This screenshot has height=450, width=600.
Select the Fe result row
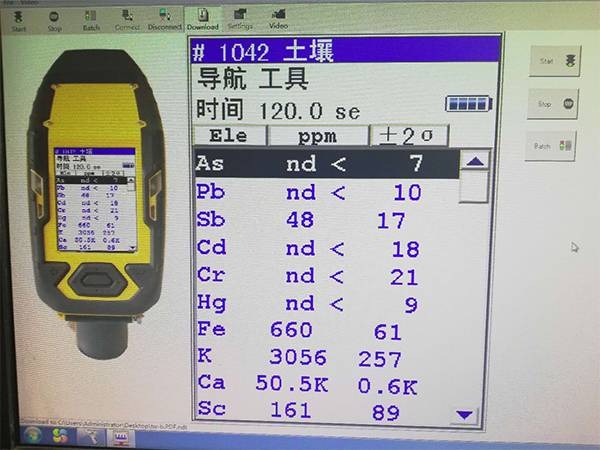327,330
